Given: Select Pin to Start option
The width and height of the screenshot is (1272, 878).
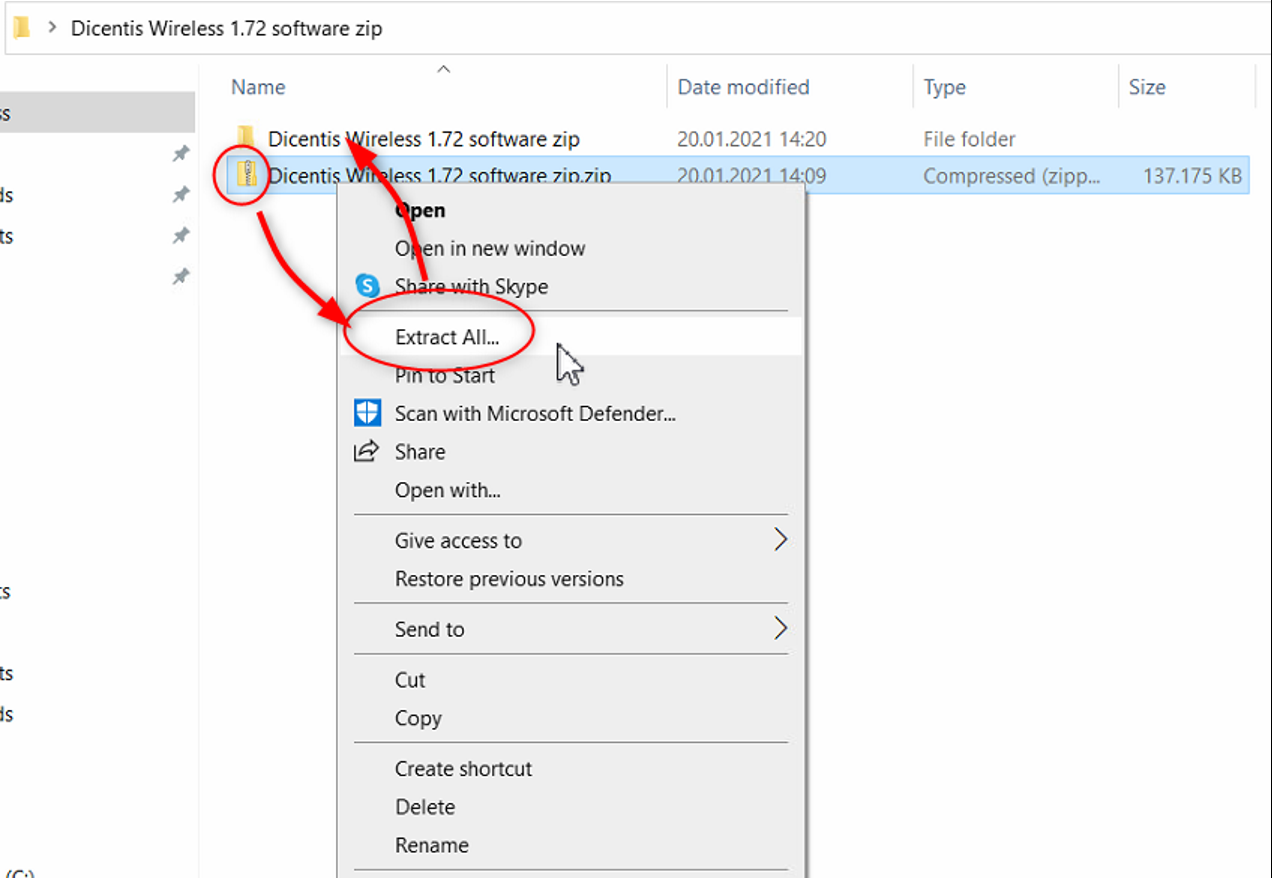Looking at the screenshot, I should (x=445, y=376).
